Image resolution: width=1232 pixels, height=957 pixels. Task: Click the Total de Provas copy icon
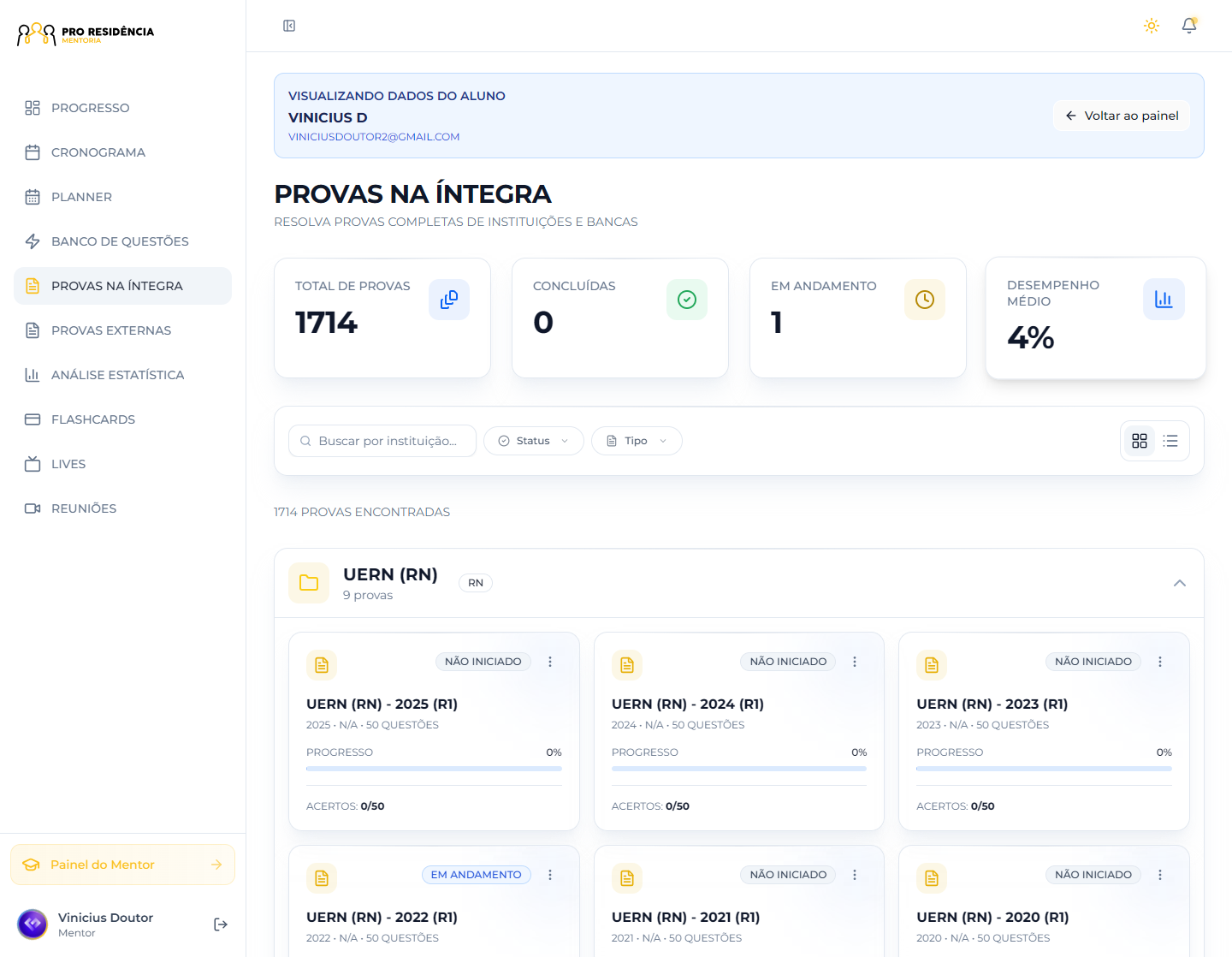[449, 300]
